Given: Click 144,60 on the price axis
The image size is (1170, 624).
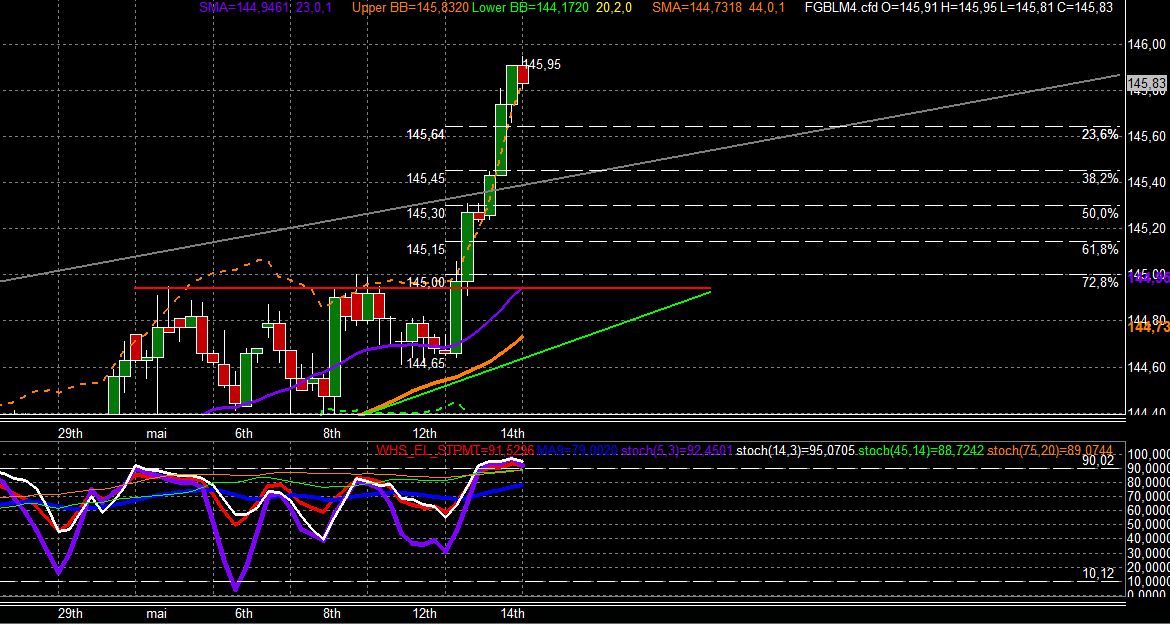Looking at the screenshot, I should [x=1148, y=366].
